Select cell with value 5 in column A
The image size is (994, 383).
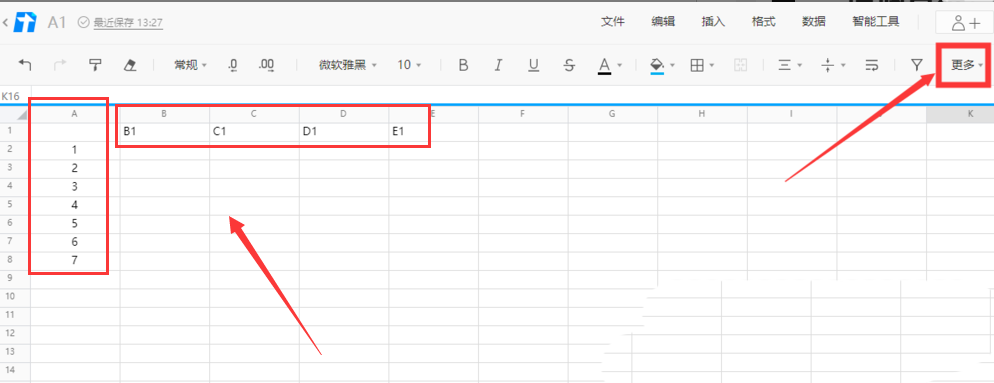75,223
